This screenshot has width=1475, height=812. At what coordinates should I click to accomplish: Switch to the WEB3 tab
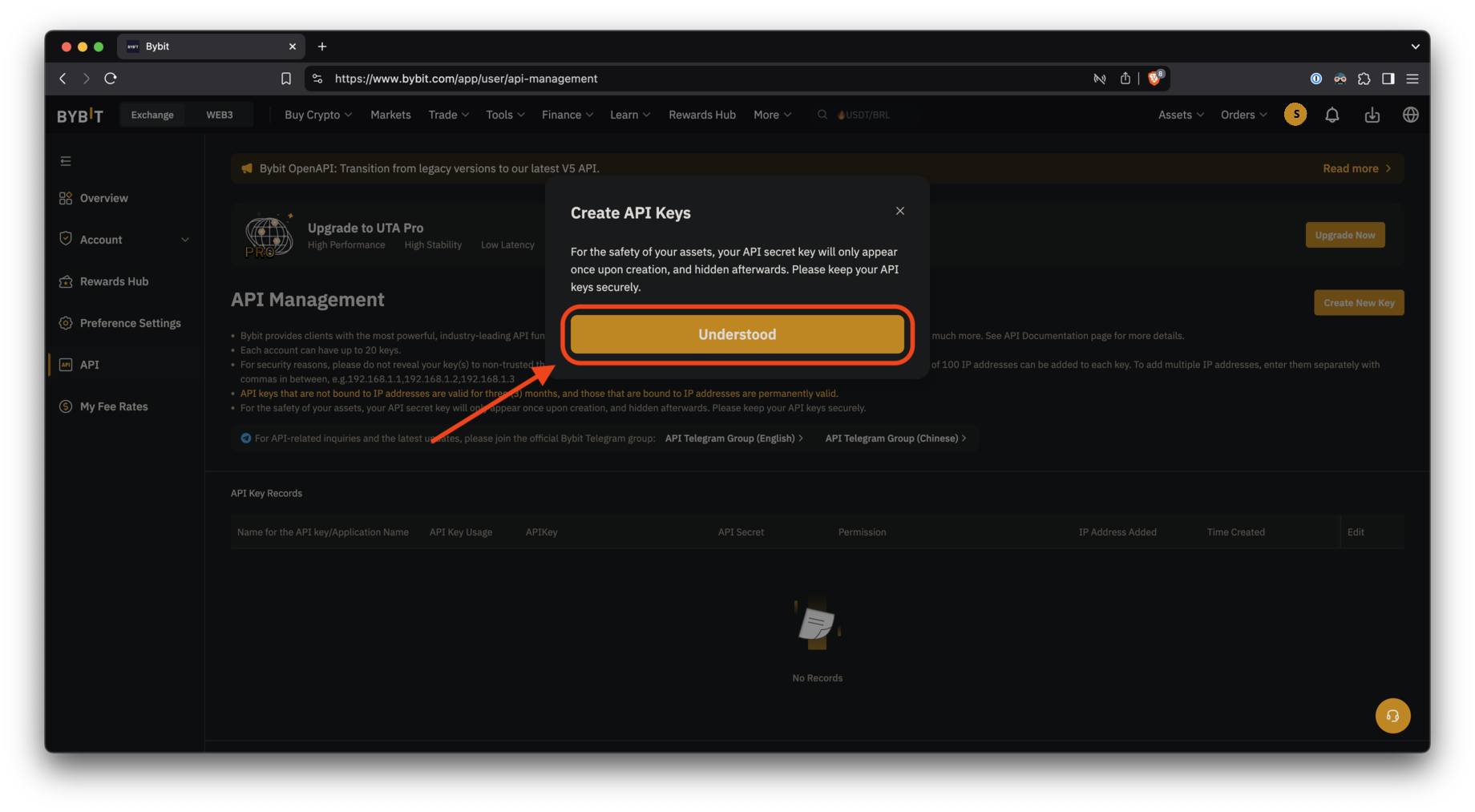[219, 115]
